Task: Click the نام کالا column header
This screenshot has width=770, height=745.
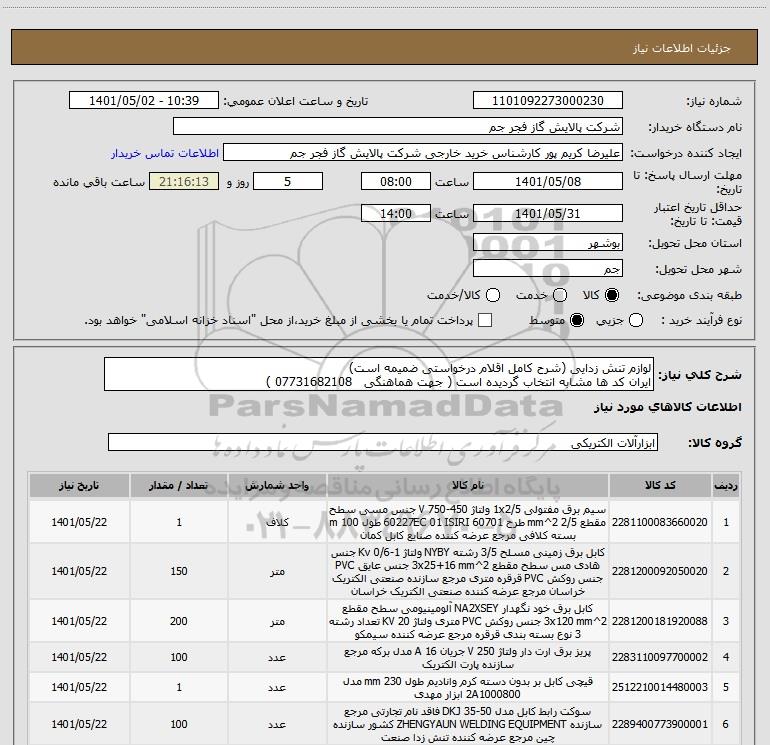Action: tap(468, 485)
